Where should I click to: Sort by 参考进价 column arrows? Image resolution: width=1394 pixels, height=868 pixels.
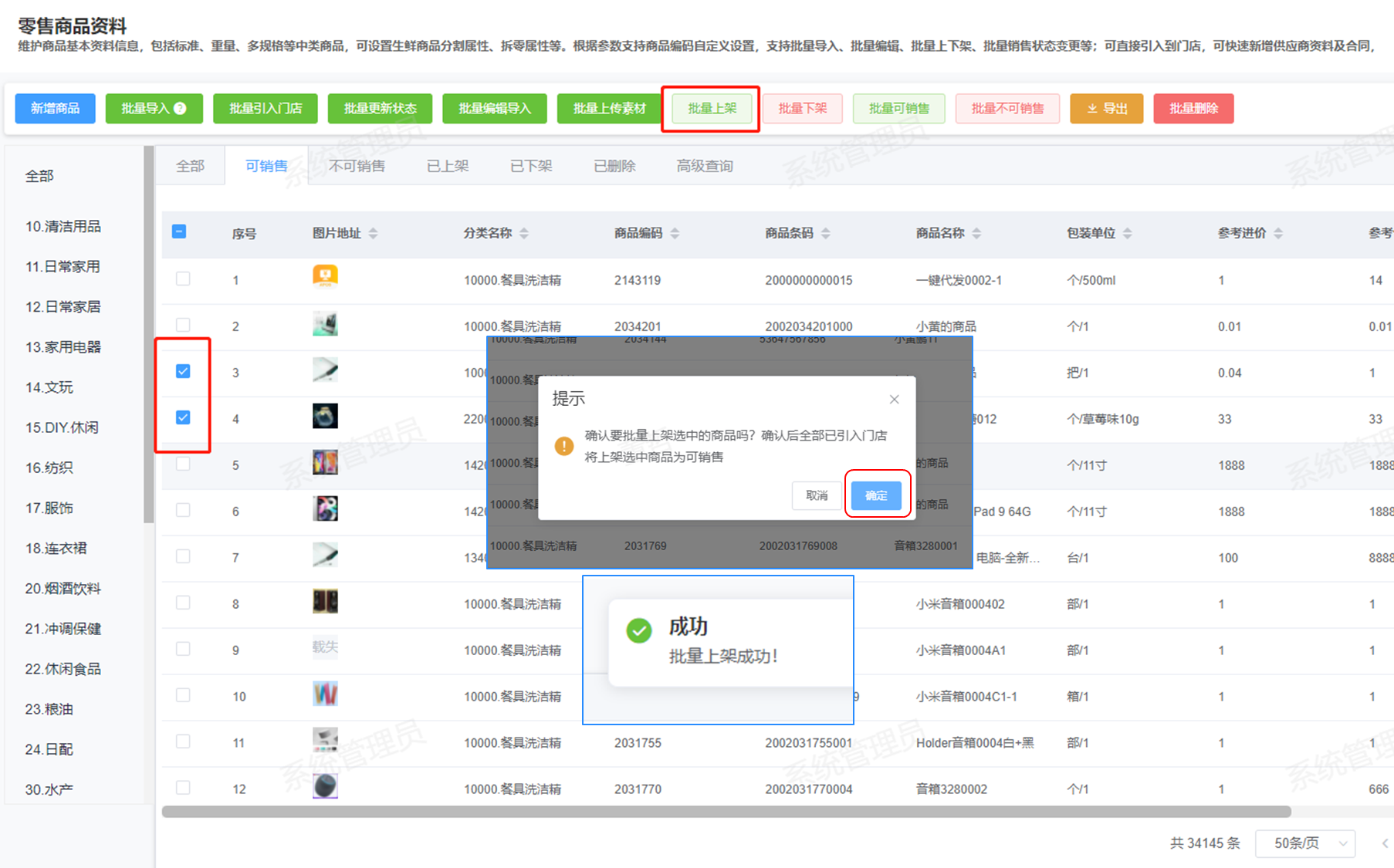click(1278, 233)
